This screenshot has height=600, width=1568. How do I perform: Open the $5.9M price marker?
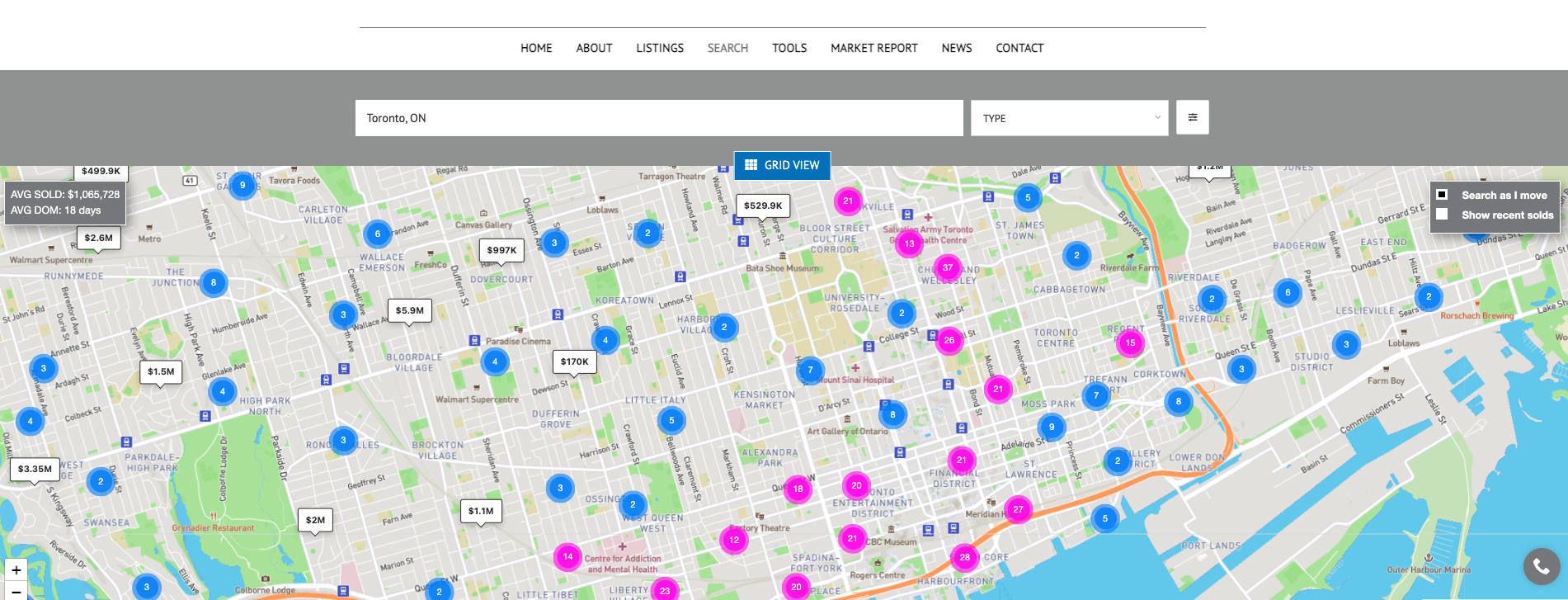coord(410,311)
